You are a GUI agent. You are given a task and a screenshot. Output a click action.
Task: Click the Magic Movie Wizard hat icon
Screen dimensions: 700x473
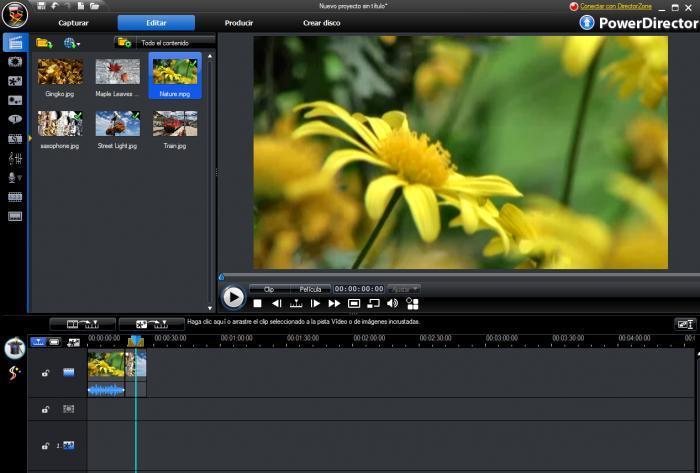click(x=14, y=349)
